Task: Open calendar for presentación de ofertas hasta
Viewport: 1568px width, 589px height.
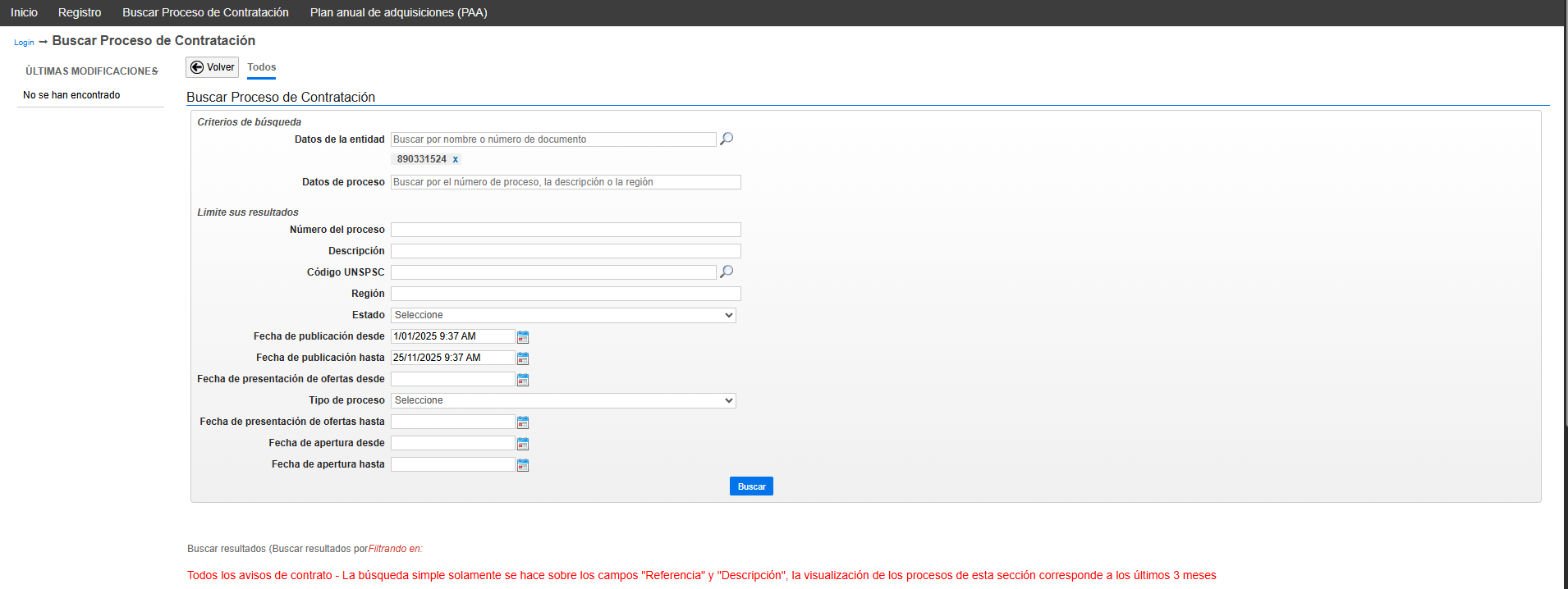Action: point(523,422)
